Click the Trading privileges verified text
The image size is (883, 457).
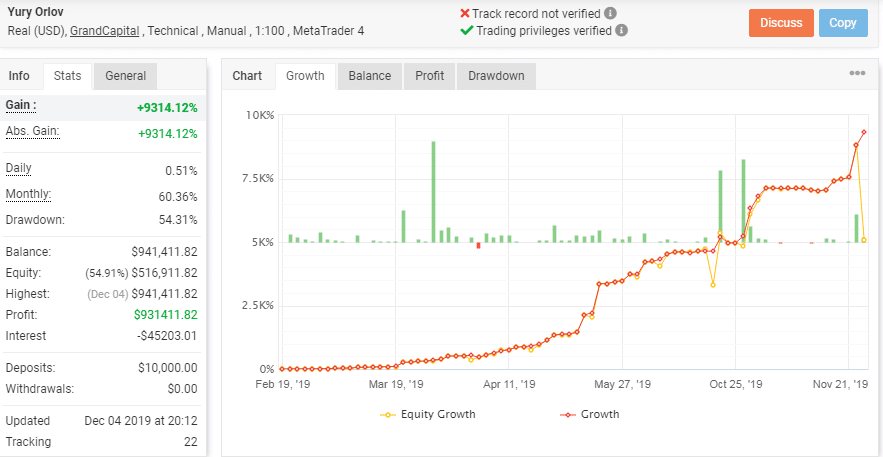pyautogui.click(x=544, y=30)
